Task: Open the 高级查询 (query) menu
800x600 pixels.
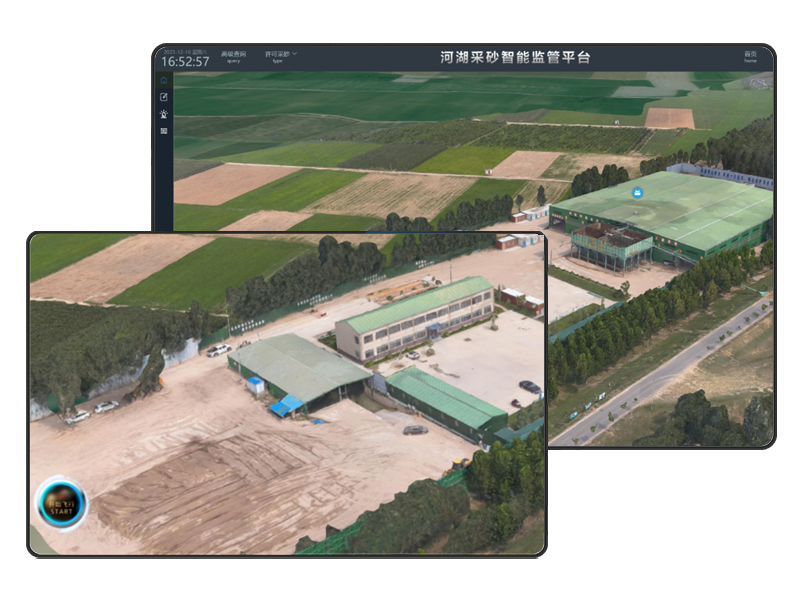Action: click(x=233, y=56)
